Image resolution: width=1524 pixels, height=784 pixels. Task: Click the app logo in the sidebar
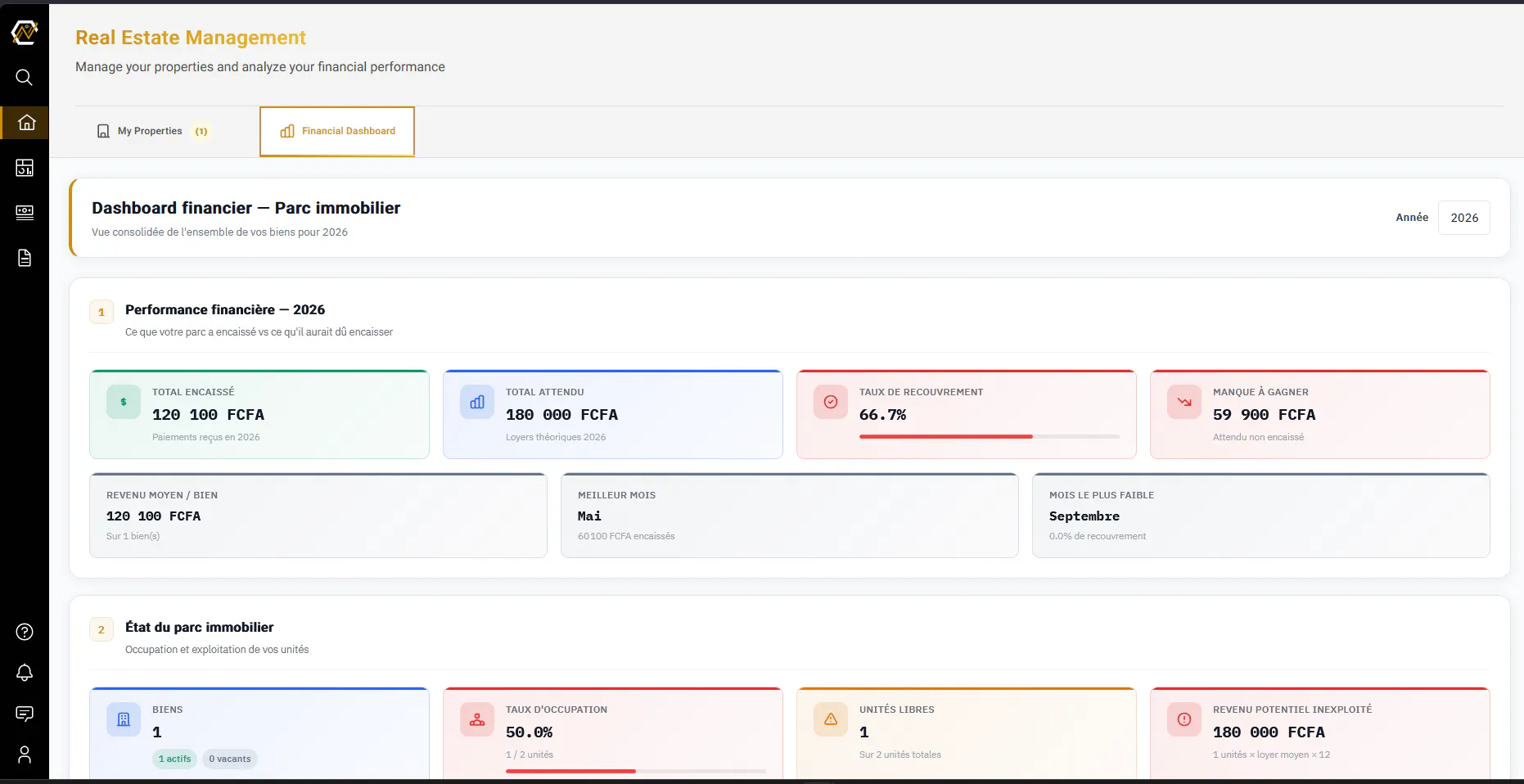[x=25, y=33]
